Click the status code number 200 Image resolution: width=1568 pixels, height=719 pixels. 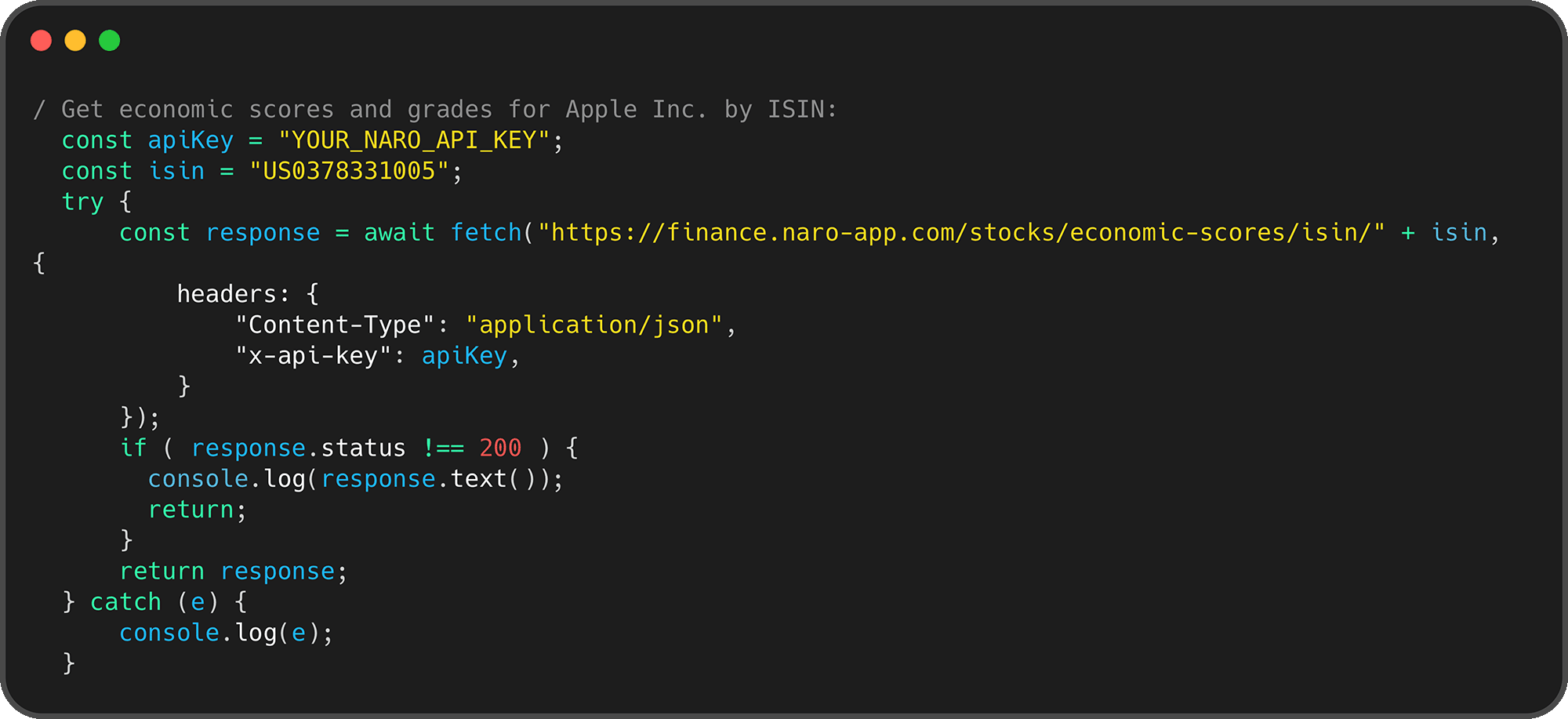pos(500,448)
